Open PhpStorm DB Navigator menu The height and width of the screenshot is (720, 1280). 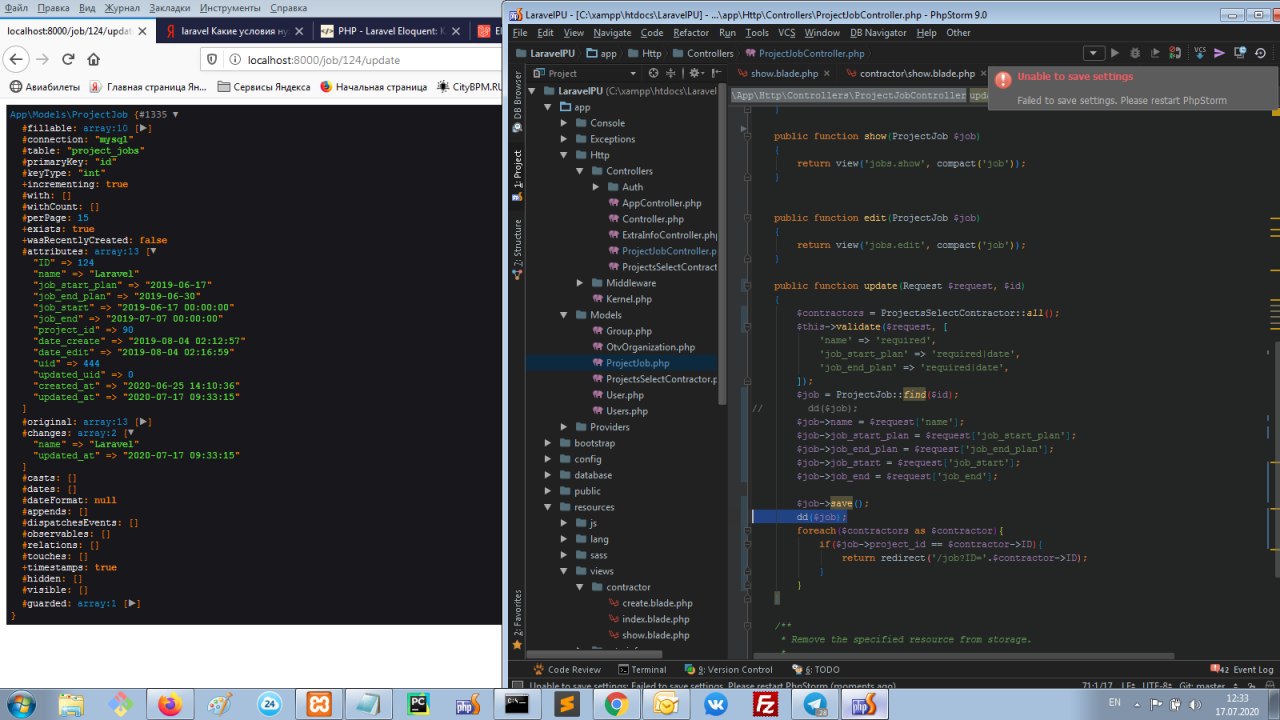(x=878, y=32)
